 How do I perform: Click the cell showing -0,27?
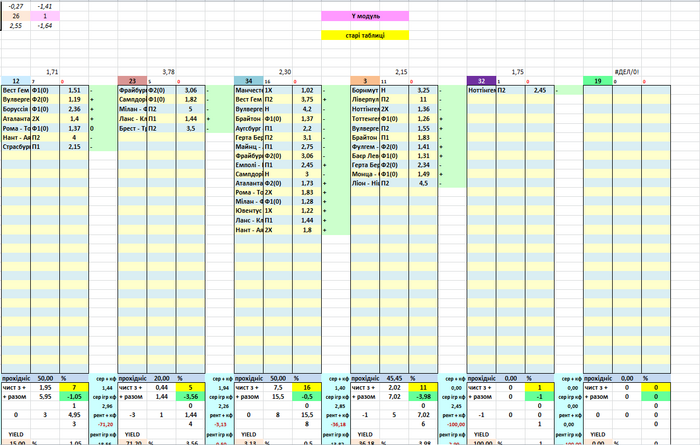click(16, 7)
